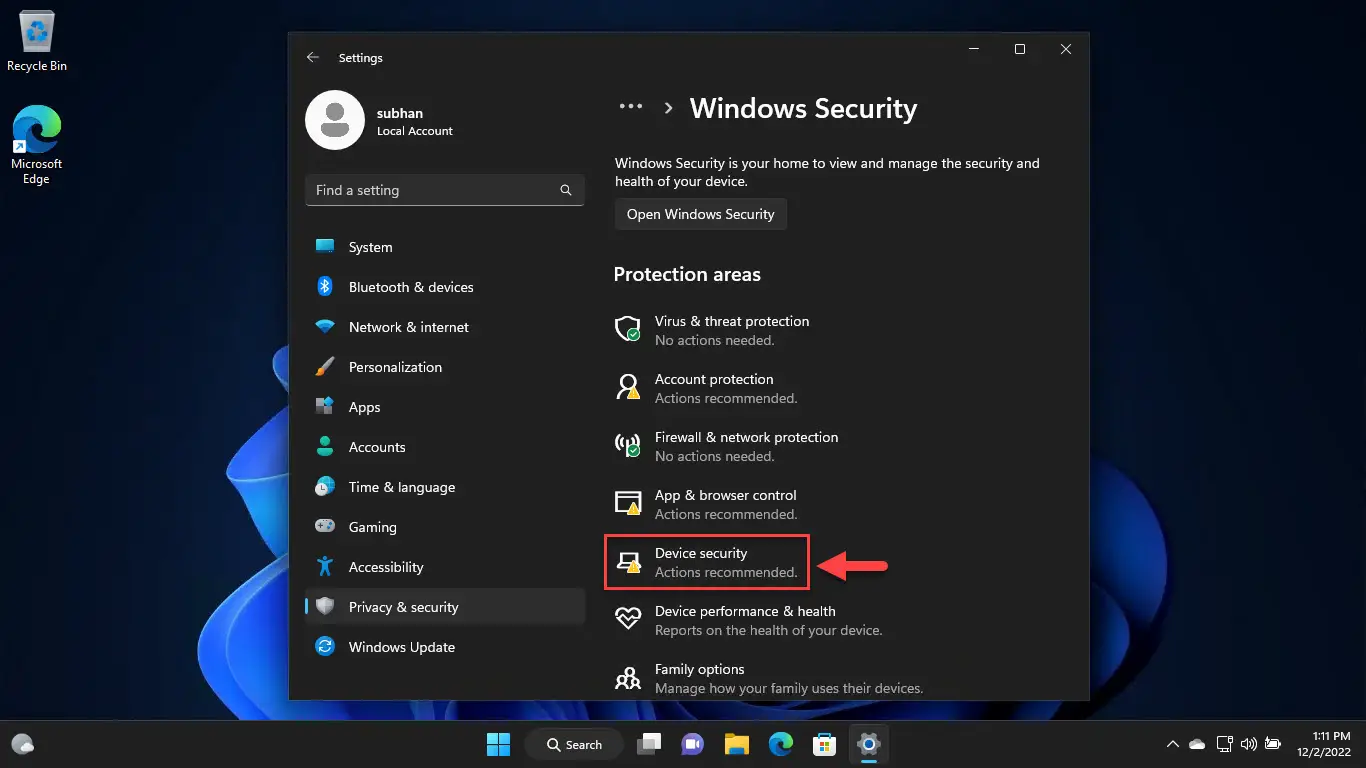The height and width of the screenshot is (768, 1366).
Task: Click the Network & internet wifi icon
Action: (325, 326)
